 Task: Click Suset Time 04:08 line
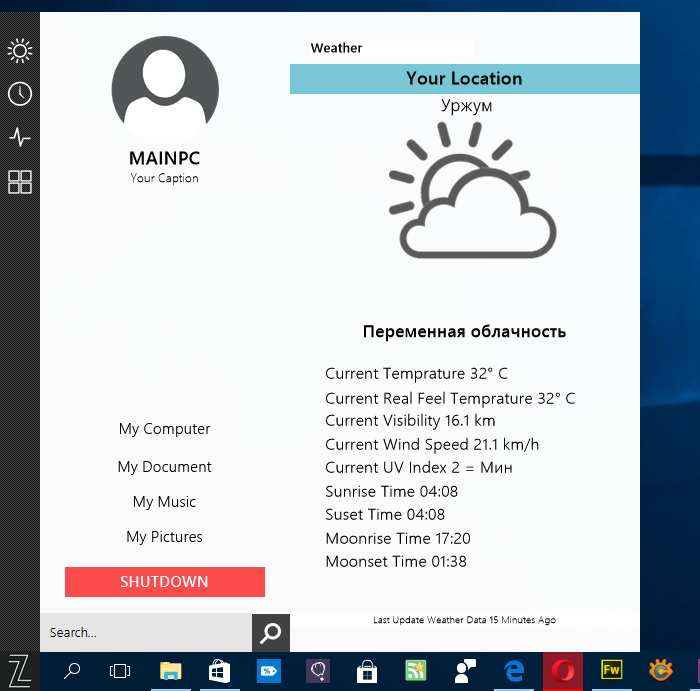pyautogui.click(x=385, y=515)
